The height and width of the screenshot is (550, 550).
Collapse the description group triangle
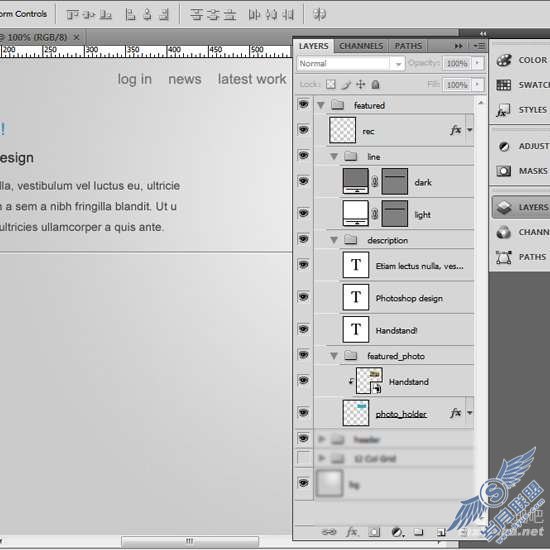tap(334, 240)
